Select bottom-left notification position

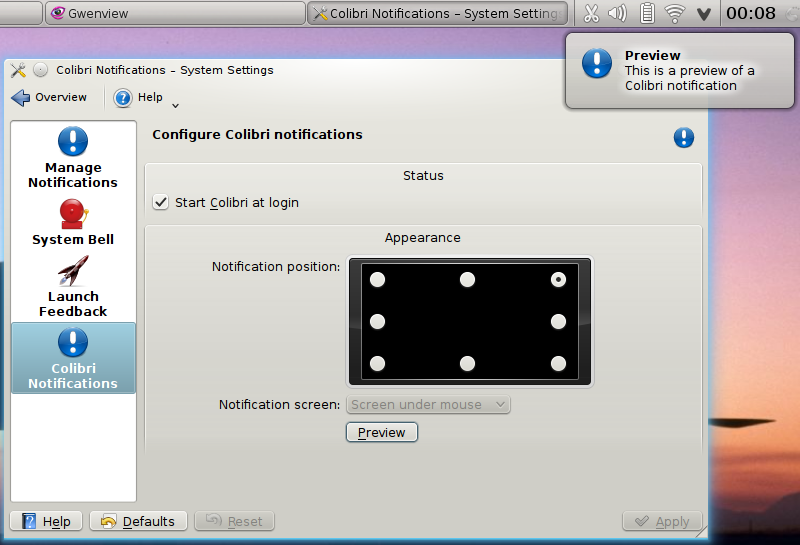[x=377, y=363]
